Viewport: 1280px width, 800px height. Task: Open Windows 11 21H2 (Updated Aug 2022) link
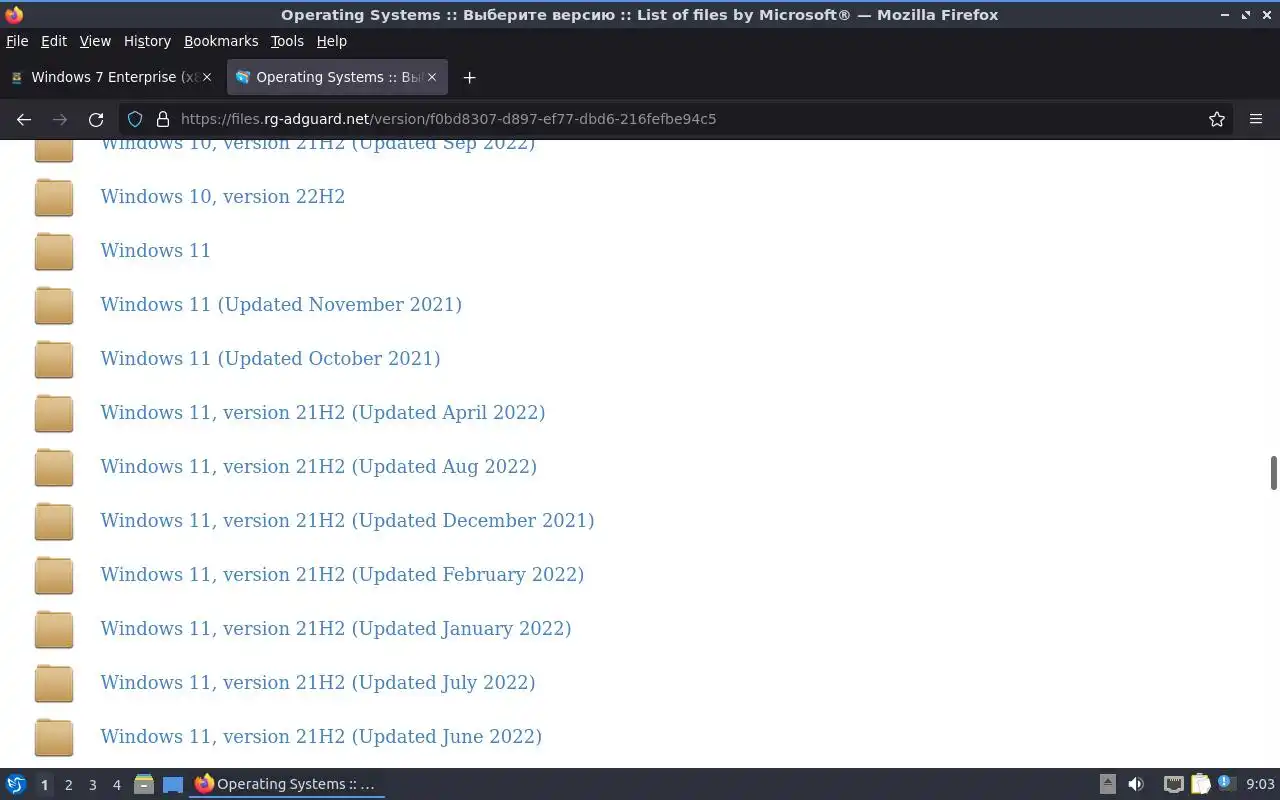click(318, 466)
